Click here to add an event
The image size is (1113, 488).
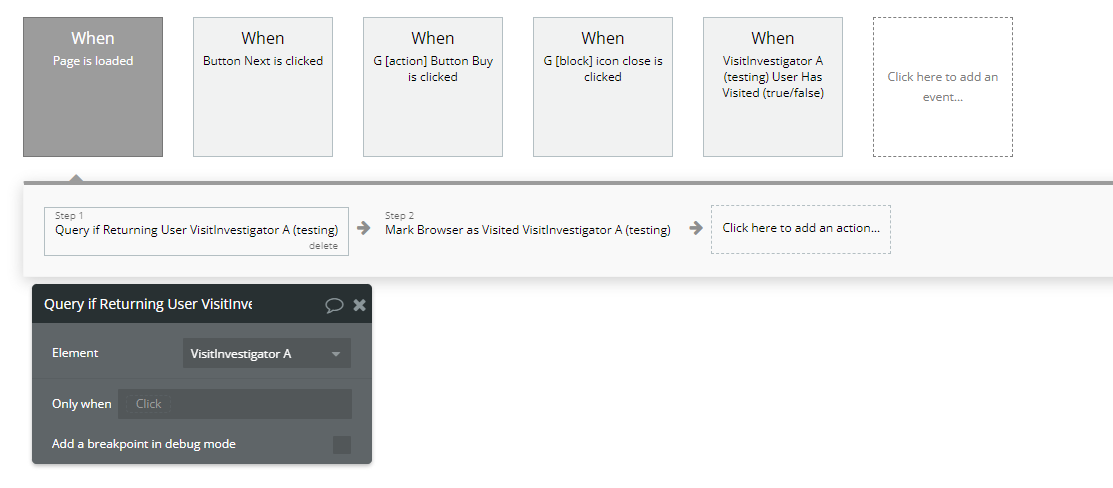(x=942, y=87)
